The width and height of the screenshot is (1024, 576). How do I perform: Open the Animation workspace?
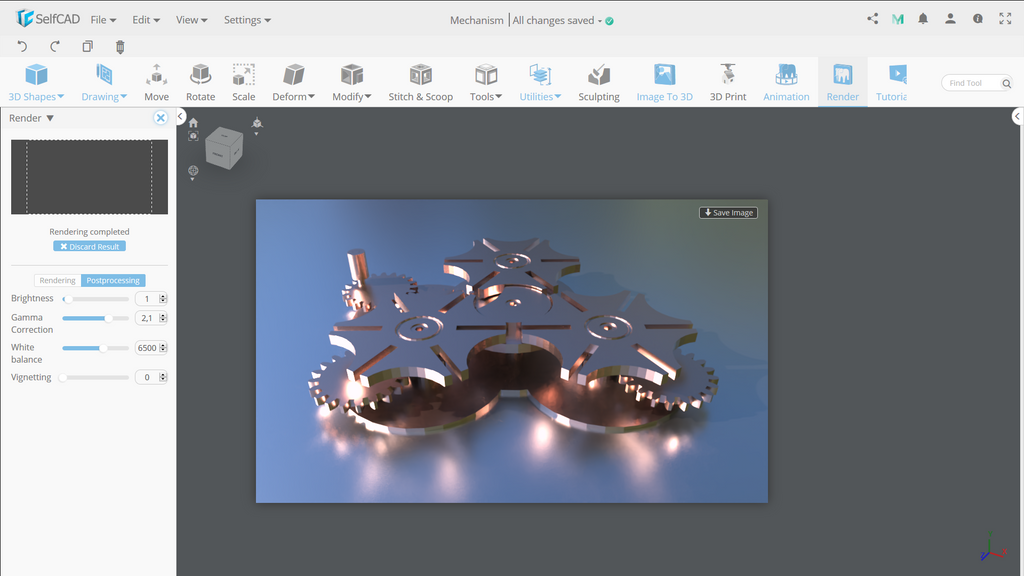click(x=786, y=82)
